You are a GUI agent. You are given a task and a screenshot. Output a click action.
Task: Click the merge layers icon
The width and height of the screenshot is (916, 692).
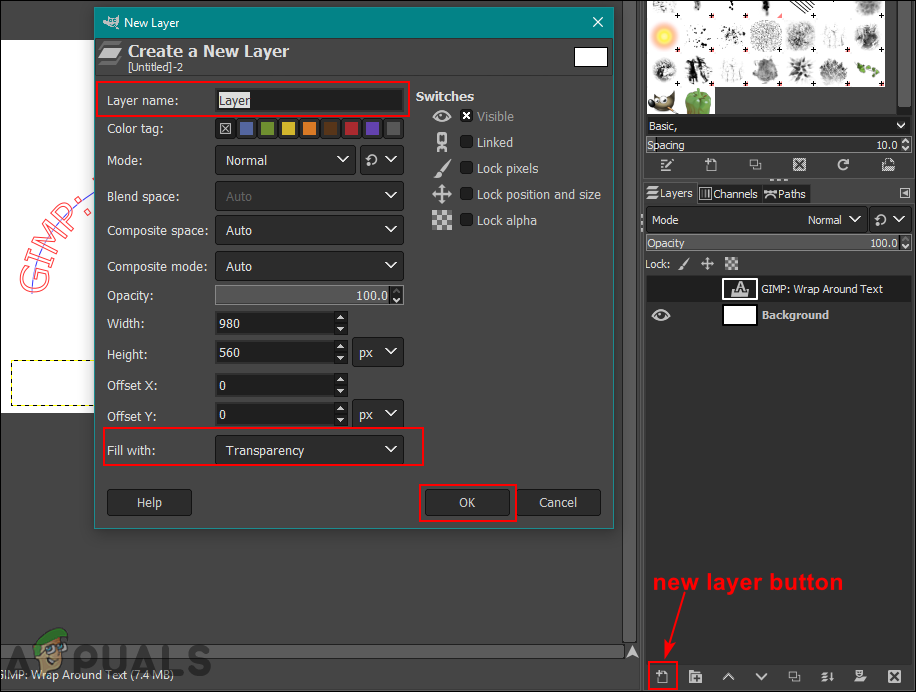pos(827,676)
